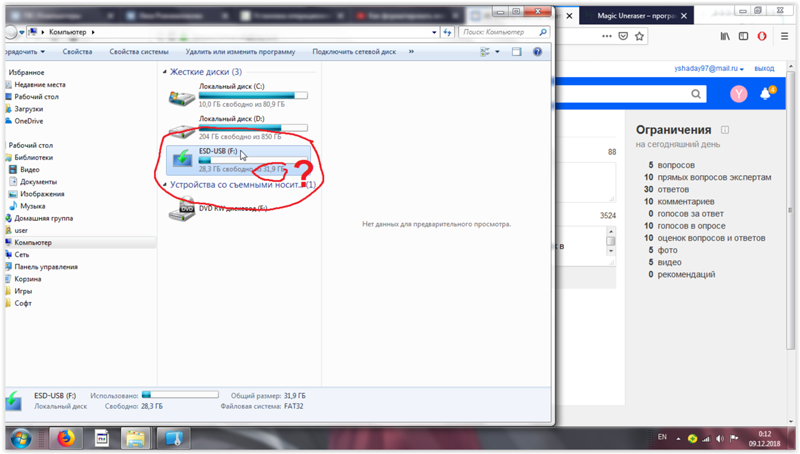Open Библиотеки in navigation pane
The height and width of the screenshot is (454, 800).
34,158
